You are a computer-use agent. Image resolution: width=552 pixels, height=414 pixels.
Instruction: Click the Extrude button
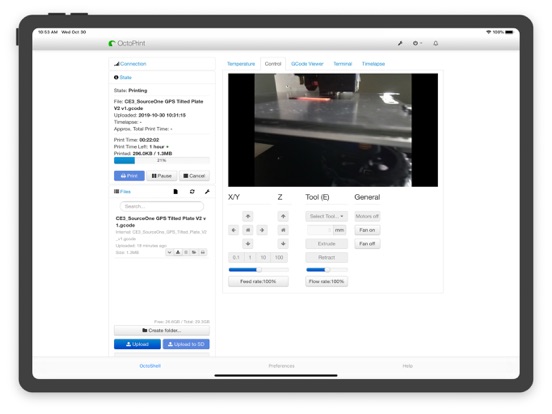tap(326, 244)
